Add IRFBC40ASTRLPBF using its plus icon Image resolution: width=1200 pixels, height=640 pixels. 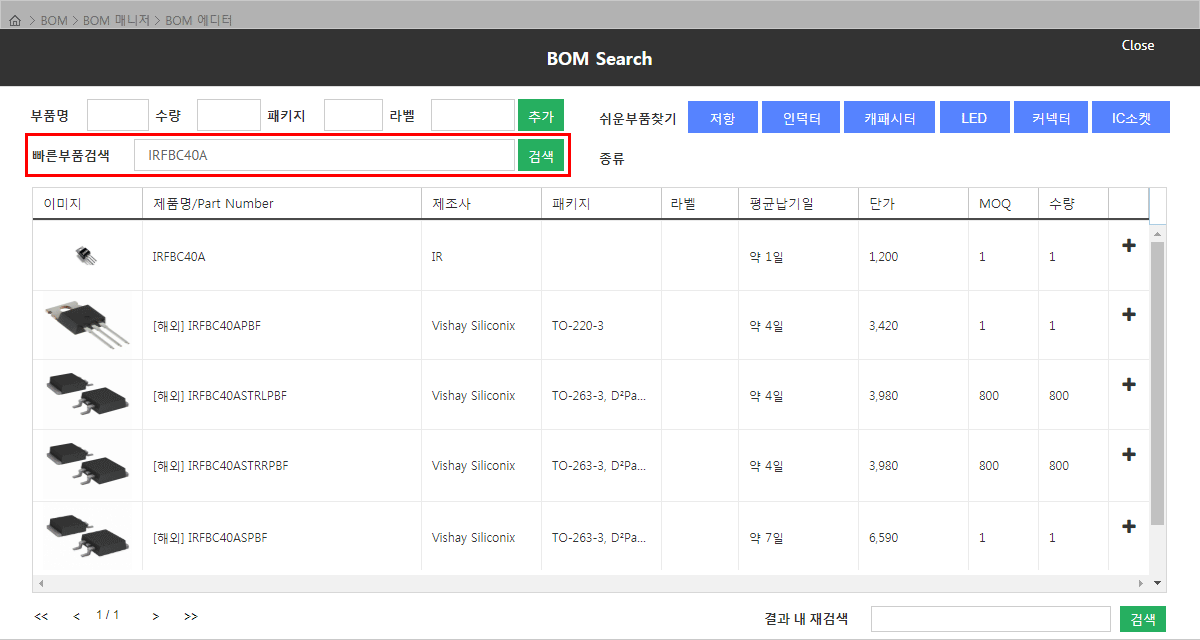[1129, 385]
